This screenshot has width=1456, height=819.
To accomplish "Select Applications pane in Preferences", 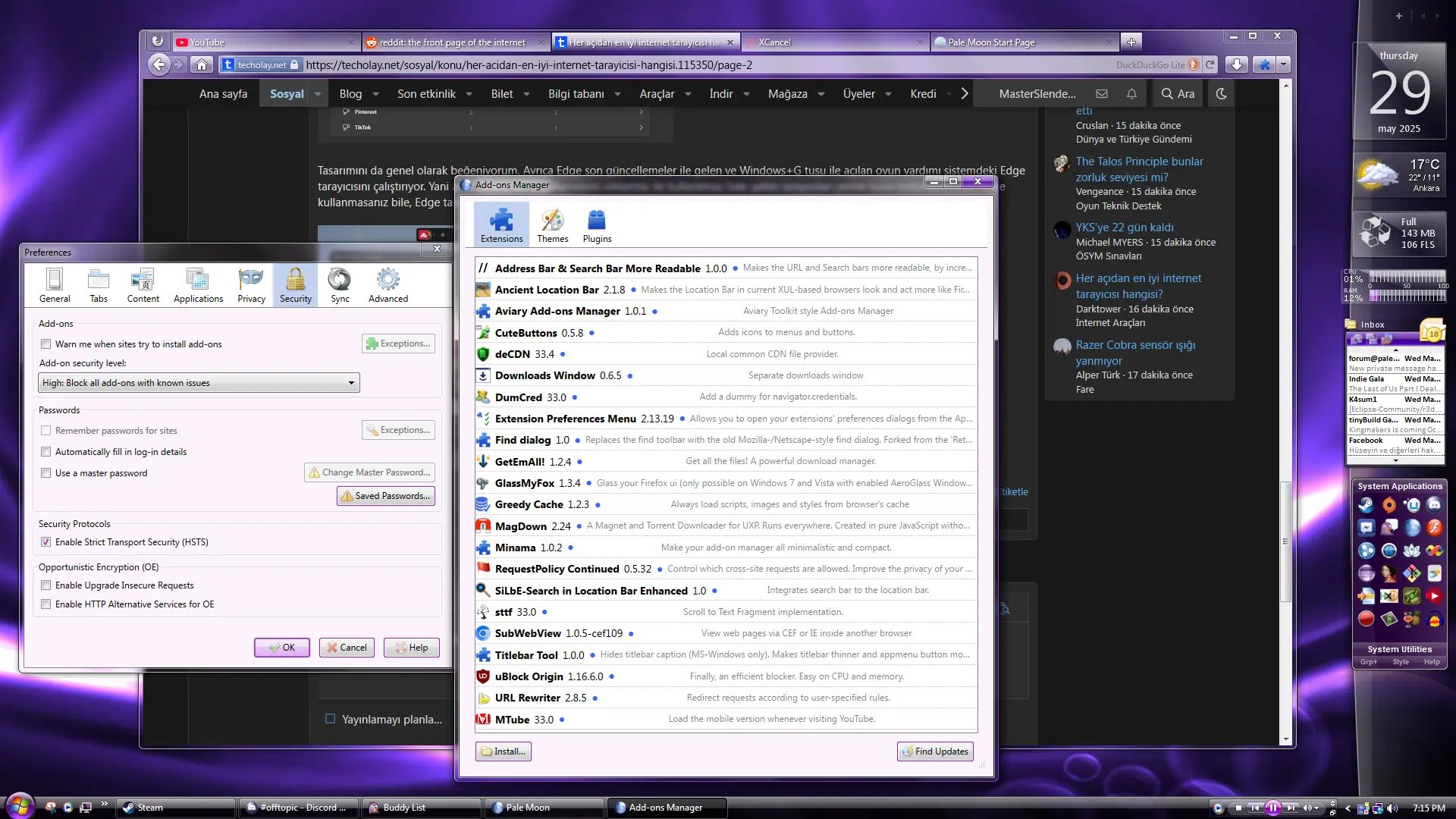I will point(198,285).
